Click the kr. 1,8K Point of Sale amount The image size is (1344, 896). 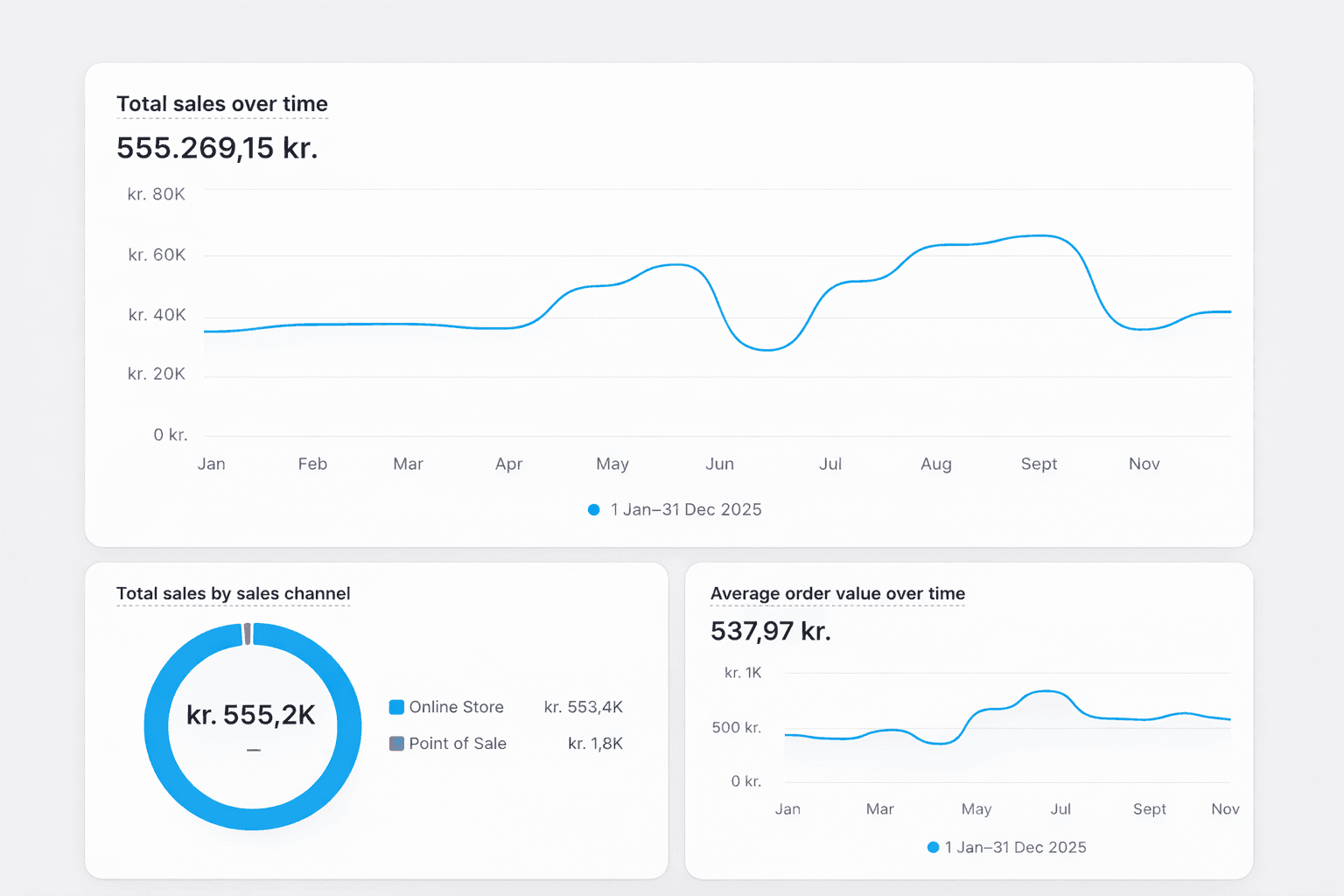595,744
